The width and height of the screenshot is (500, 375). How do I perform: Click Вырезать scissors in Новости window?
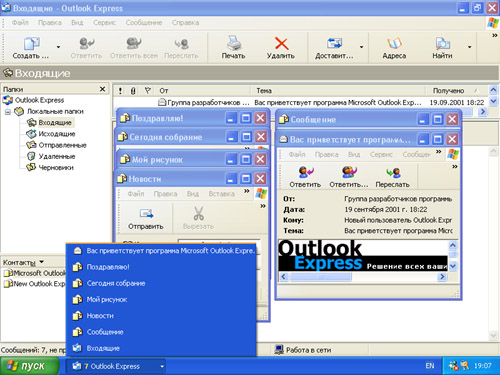(x=199, y=219)
